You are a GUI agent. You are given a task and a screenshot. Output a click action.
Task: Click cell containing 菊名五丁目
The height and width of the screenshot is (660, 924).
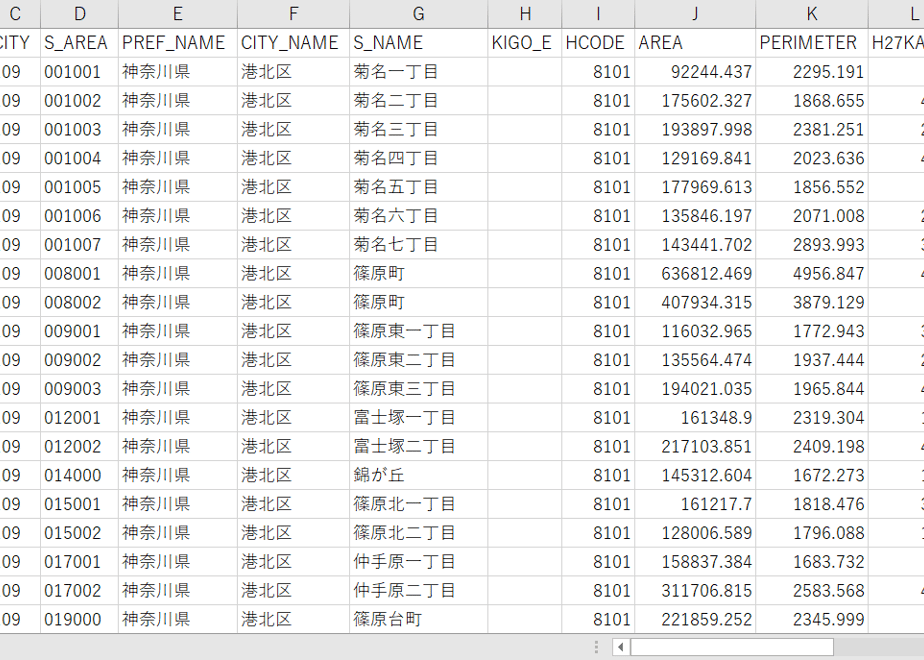tap(418, 187)
